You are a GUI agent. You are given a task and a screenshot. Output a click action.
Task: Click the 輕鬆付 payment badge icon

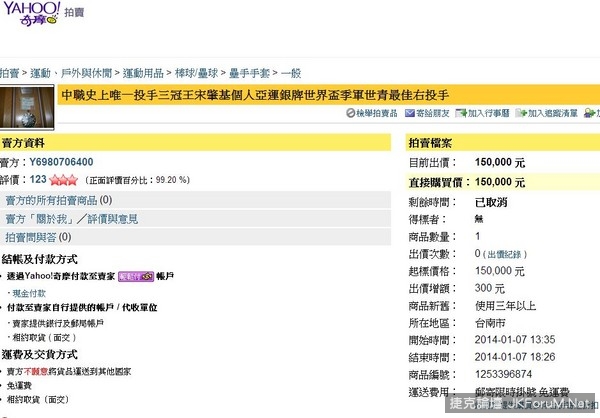coord(136,274)
